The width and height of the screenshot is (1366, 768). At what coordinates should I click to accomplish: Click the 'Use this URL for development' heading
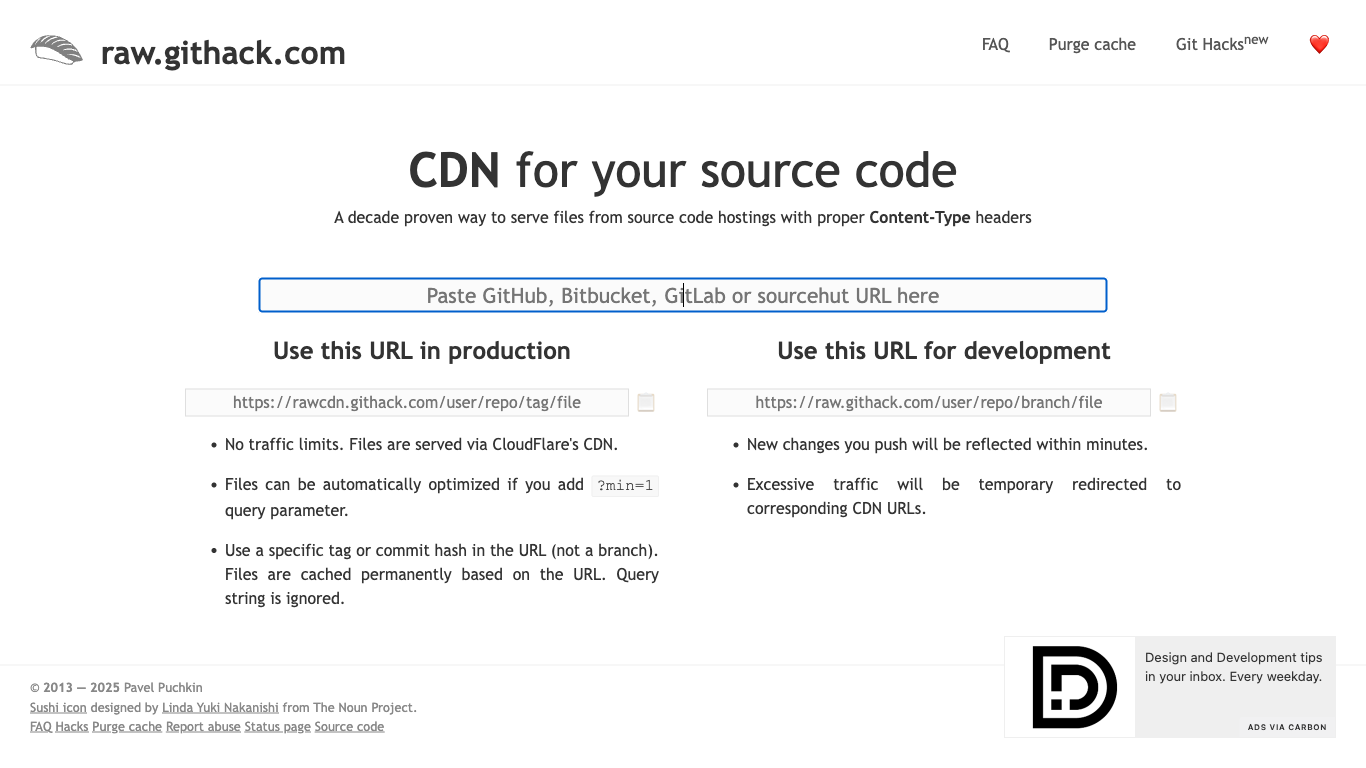click(944, 351)
